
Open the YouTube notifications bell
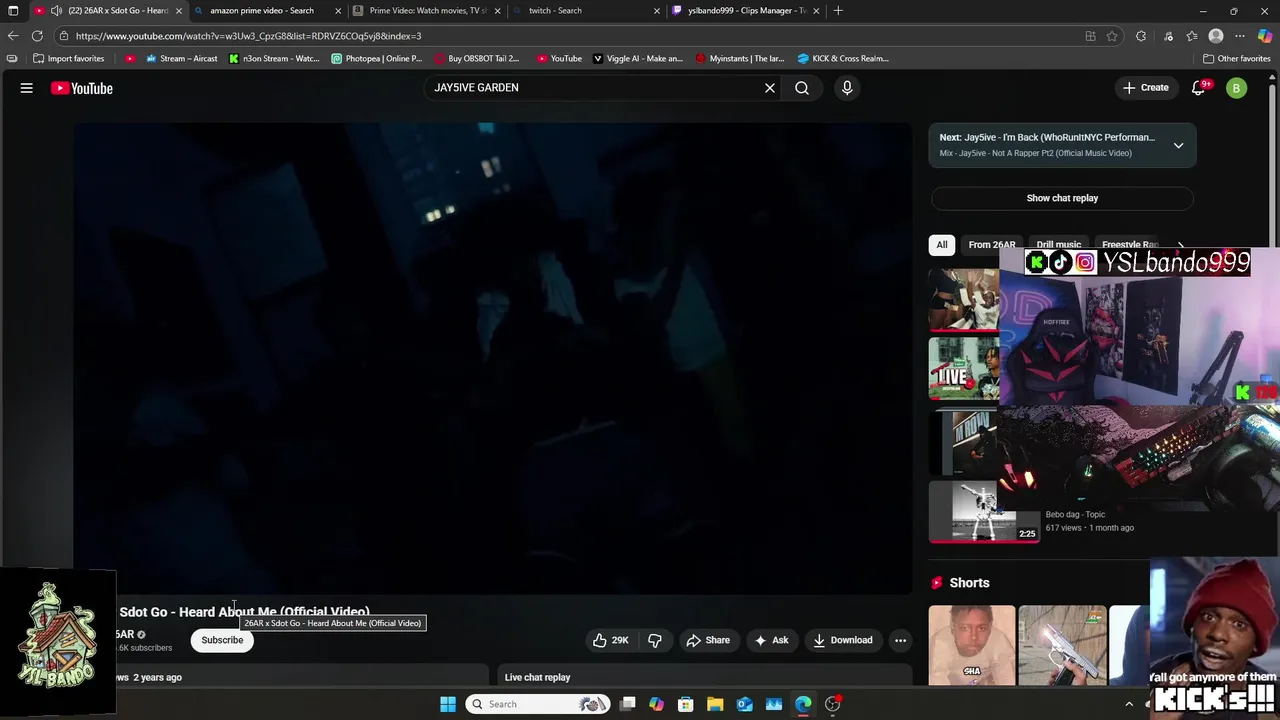coord(1198,88)
